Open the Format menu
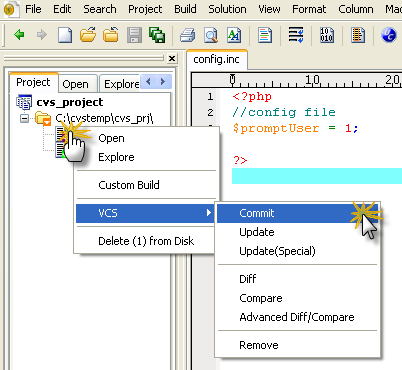 (x=309, y=9)
